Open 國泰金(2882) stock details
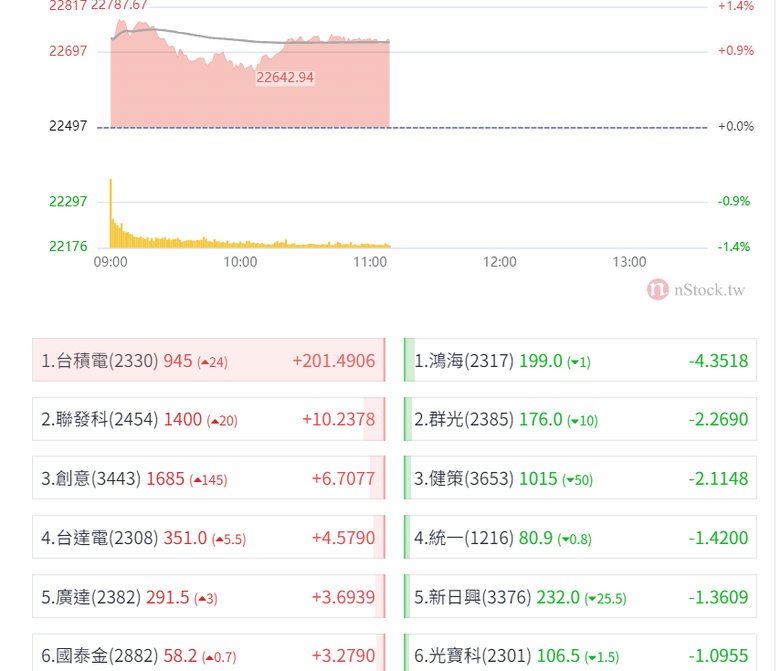This screenshot has height=671, width=780. (x=209, y=653)
